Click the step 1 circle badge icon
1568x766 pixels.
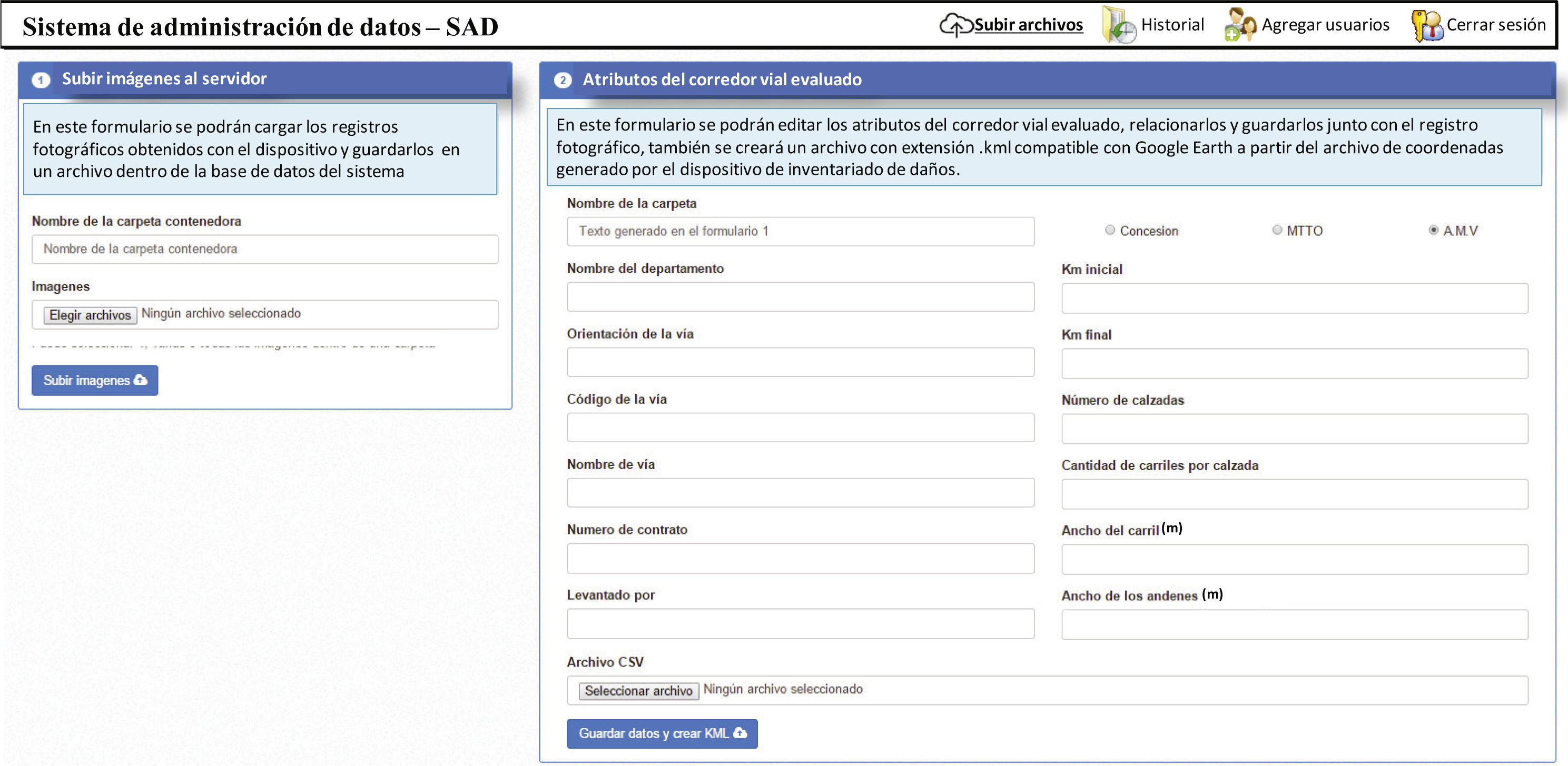(41, 79)
